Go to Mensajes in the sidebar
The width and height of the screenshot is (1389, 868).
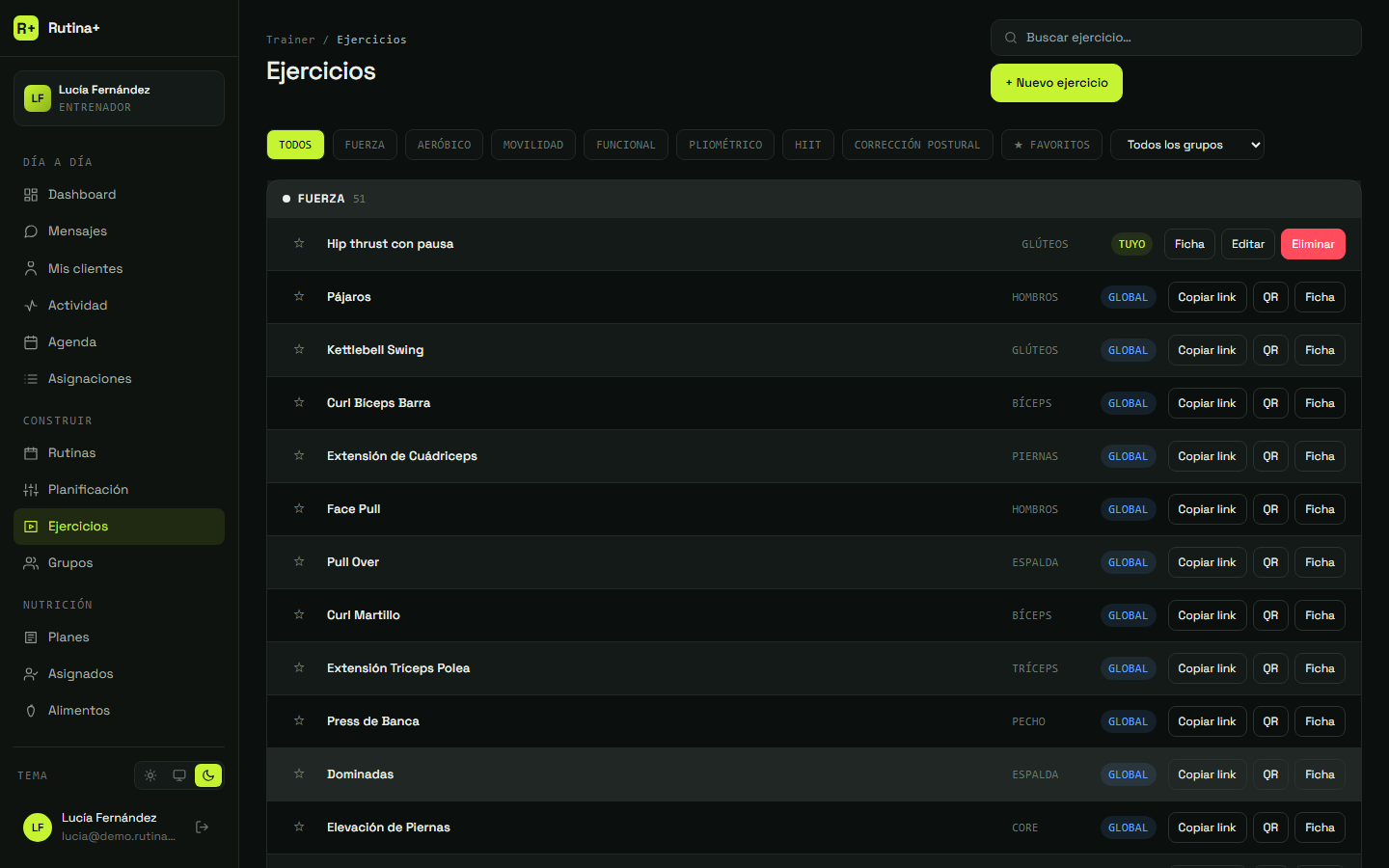119,231
